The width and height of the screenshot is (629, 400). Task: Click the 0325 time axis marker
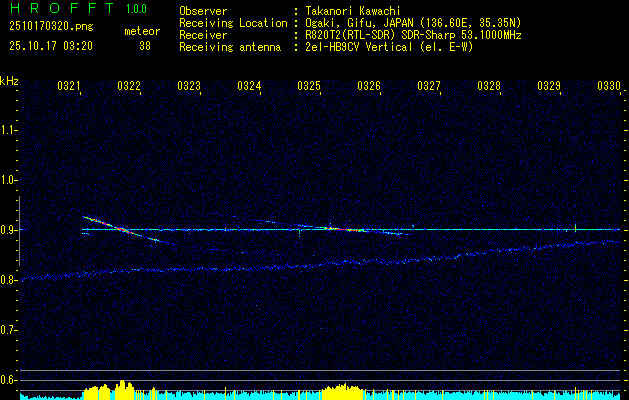pyautogui.click(x=309, y=85)
